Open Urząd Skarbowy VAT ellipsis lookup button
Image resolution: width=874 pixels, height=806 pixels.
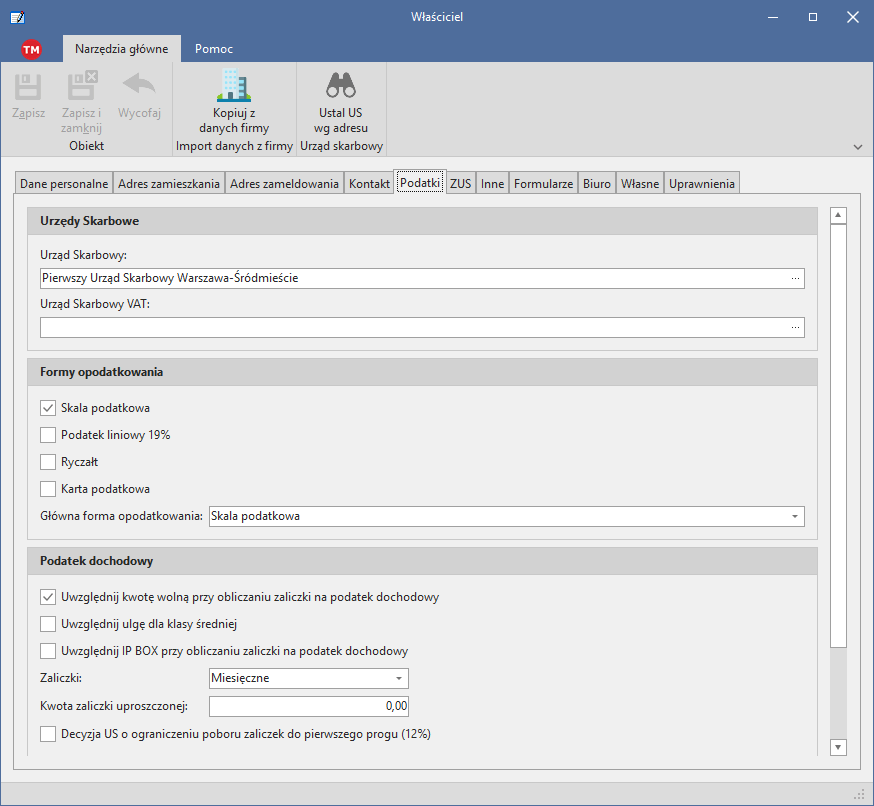[795, 327]
